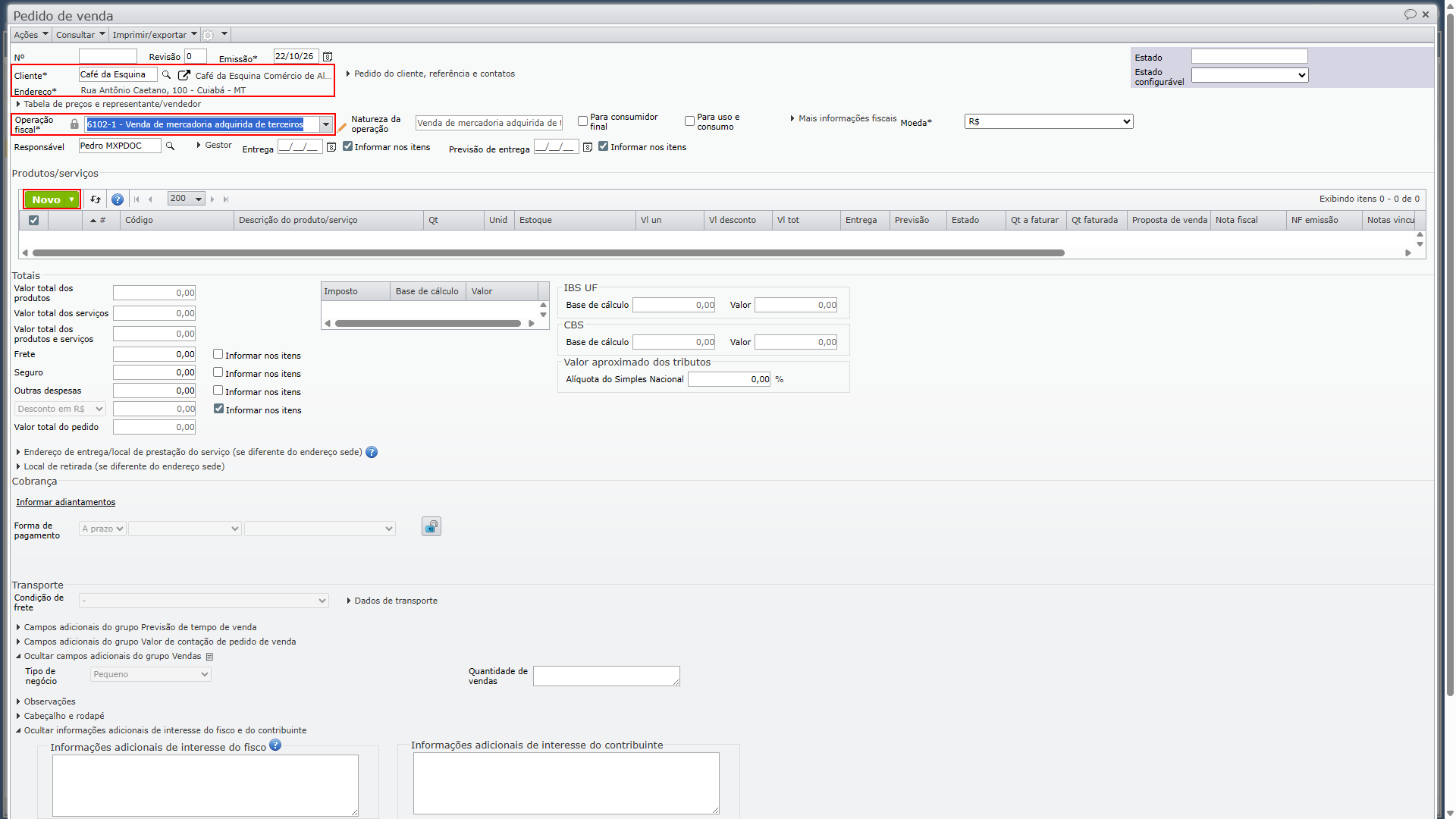Open the Imprimir/exportar menu
Screen dimensions: 1456x819
pos(155,35)
